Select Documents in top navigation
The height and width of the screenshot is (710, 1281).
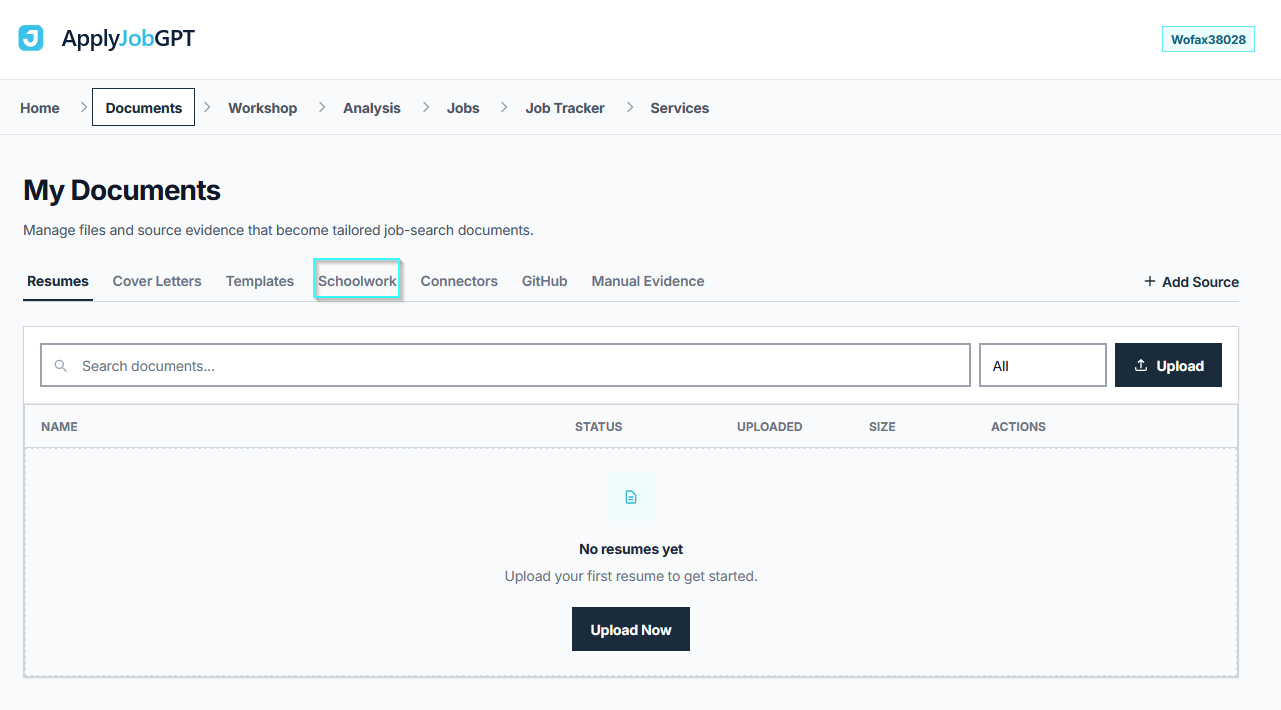[143, 108]
